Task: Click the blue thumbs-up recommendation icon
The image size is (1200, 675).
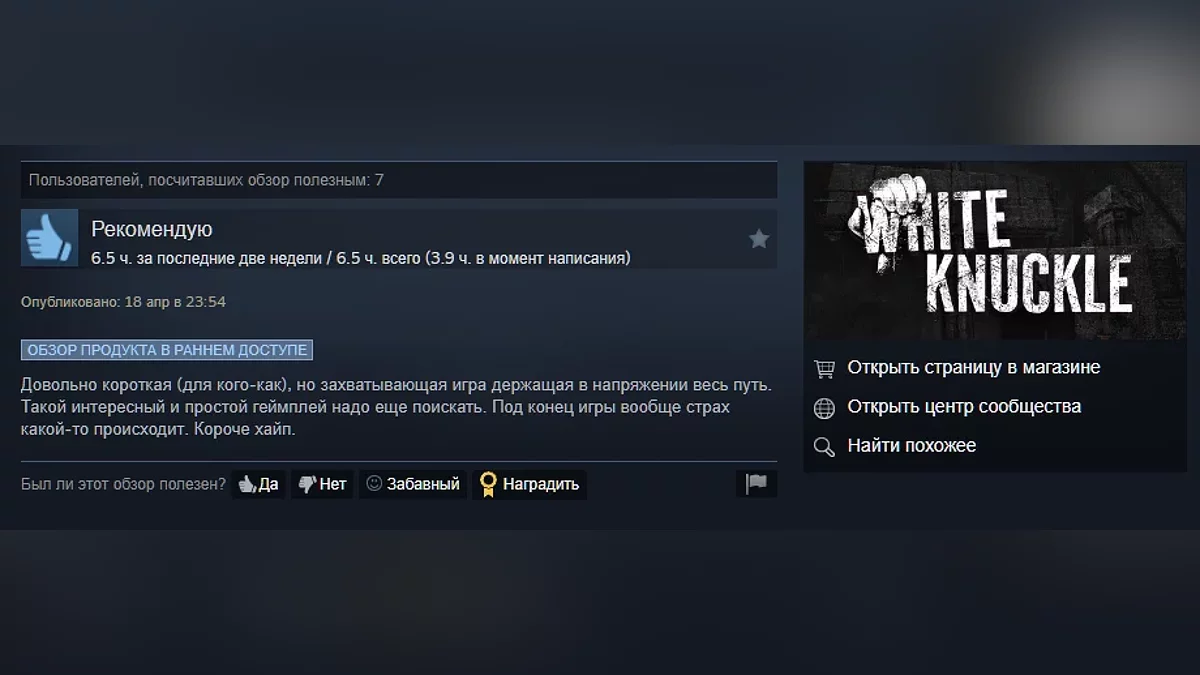Action: pos(49,238)
